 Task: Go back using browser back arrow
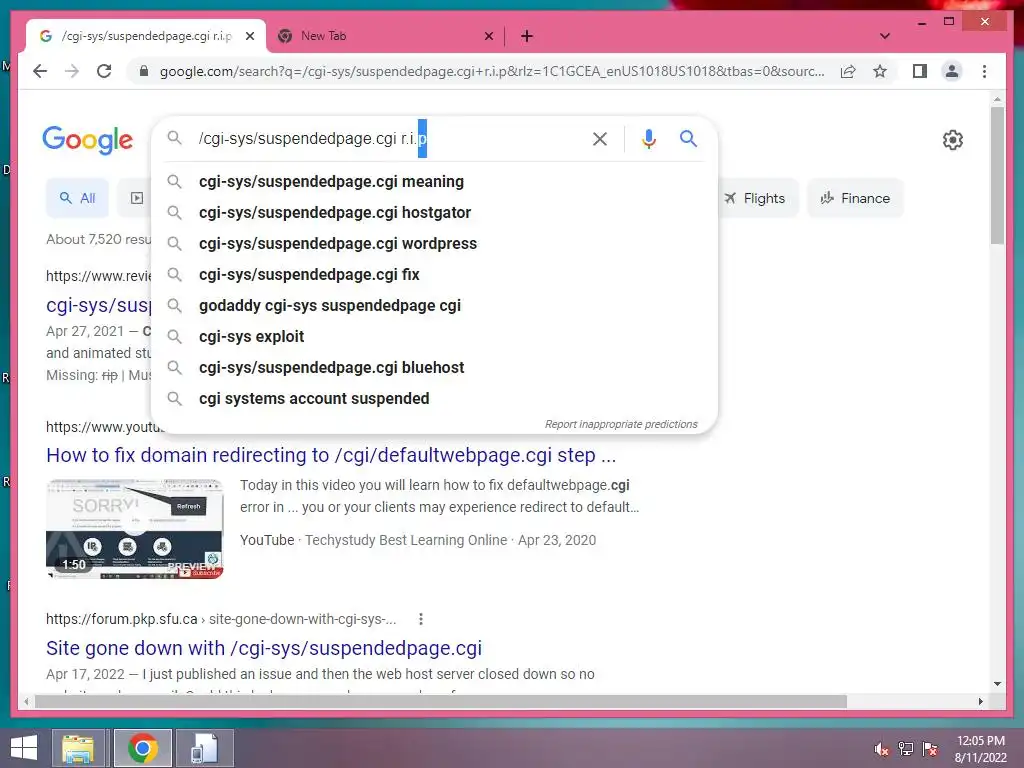[x=40, y=71]
